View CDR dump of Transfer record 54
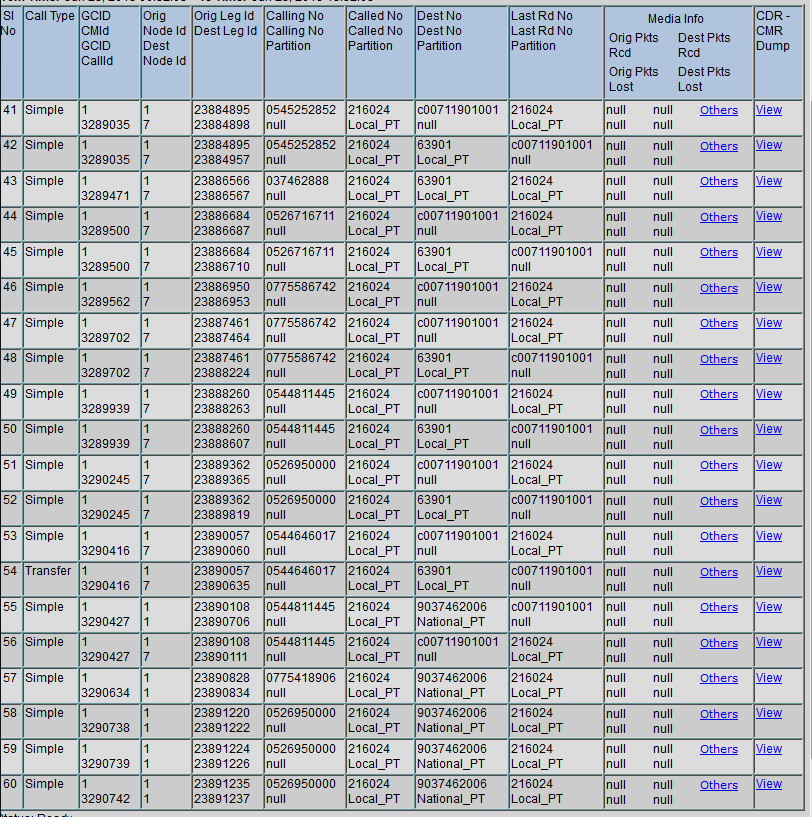This screenshot has height=817, width=812. (x=768, y=571)
